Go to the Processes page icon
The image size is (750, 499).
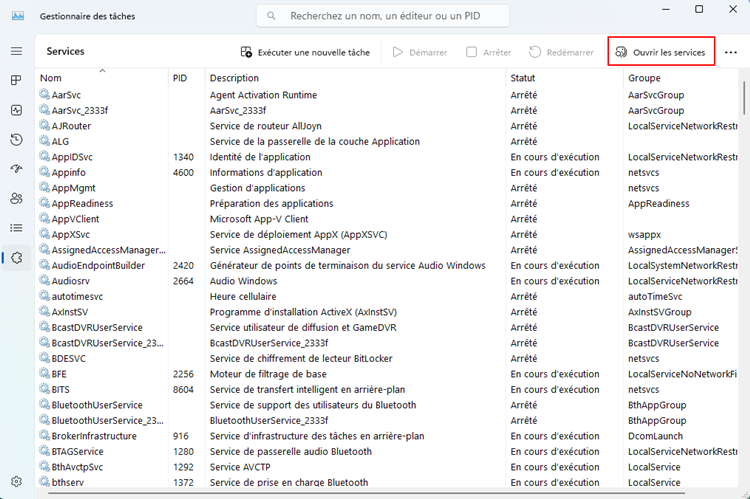16,80
